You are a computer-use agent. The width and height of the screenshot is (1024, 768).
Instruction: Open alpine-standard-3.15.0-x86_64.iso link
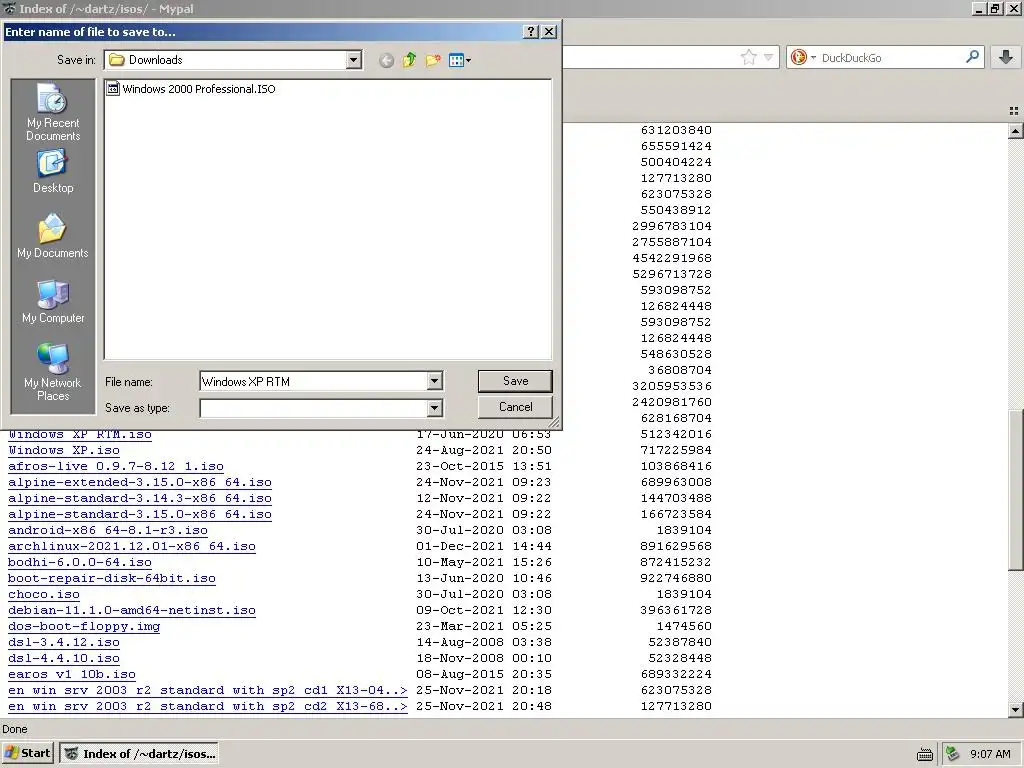point(140,515)
